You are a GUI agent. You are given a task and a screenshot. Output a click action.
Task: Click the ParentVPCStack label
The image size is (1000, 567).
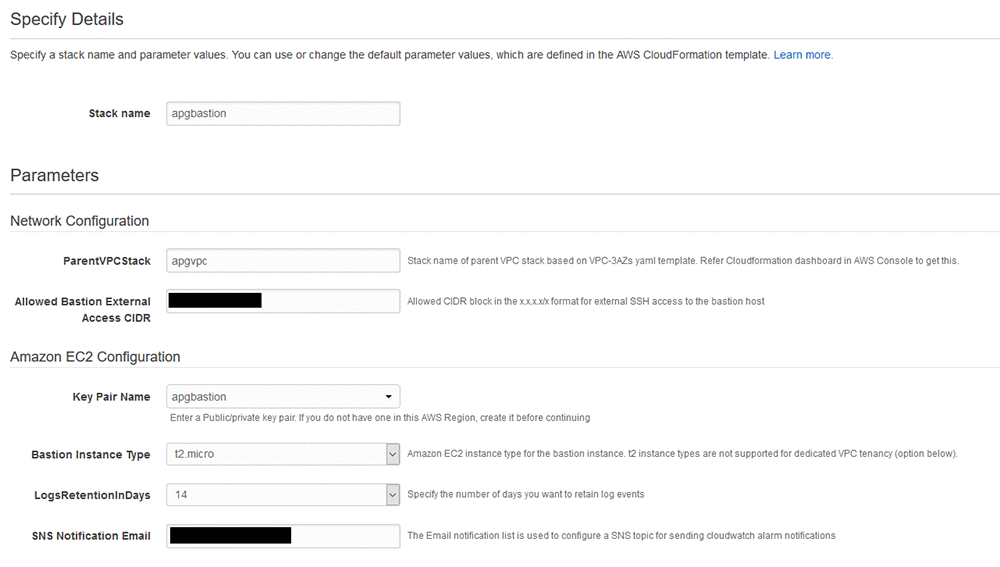(x=107, y=261)
